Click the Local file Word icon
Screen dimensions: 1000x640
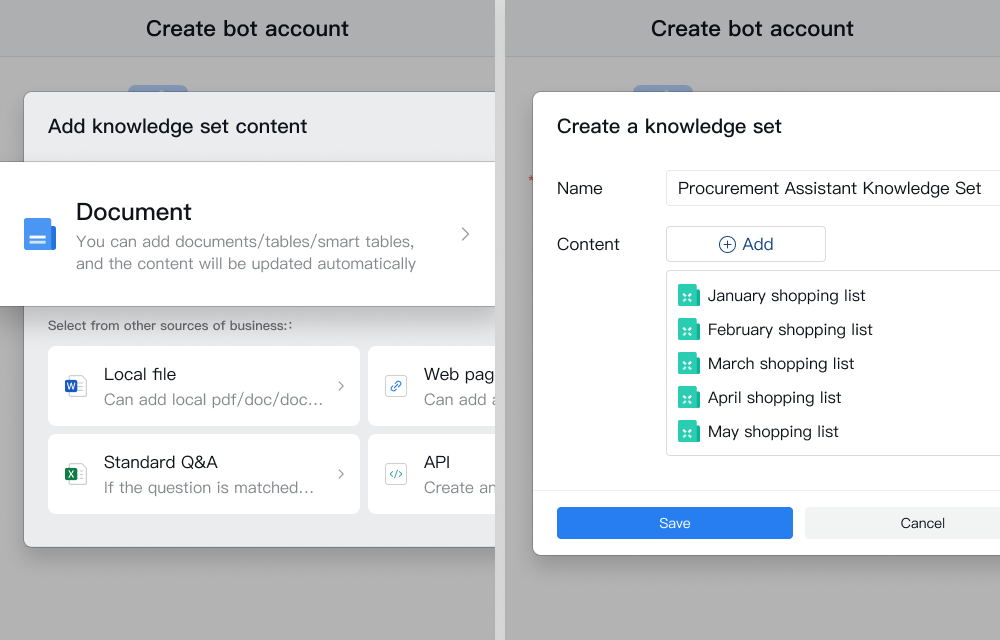76,386
